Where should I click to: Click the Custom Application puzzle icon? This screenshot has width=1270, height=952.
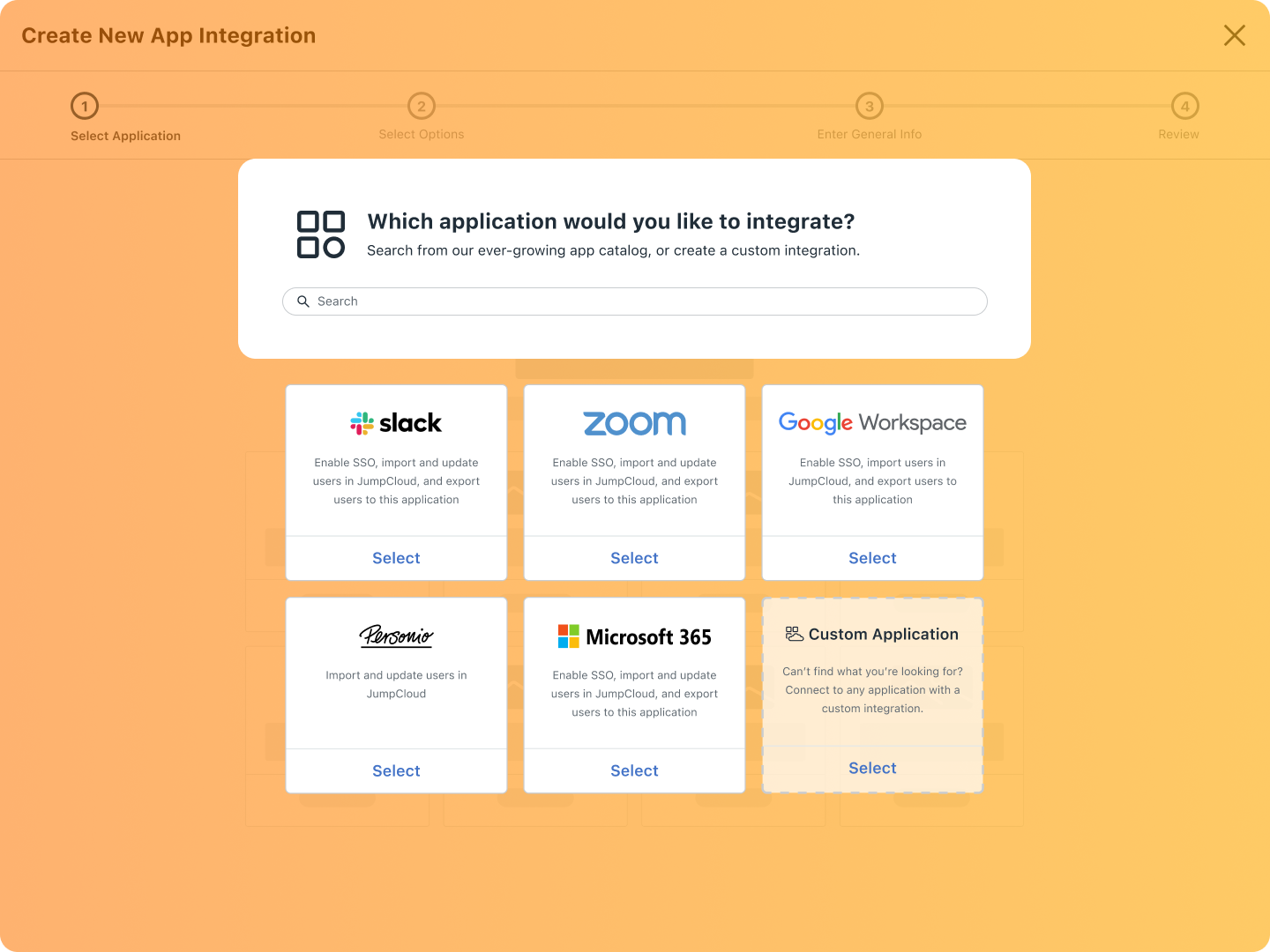pos(793,633)
